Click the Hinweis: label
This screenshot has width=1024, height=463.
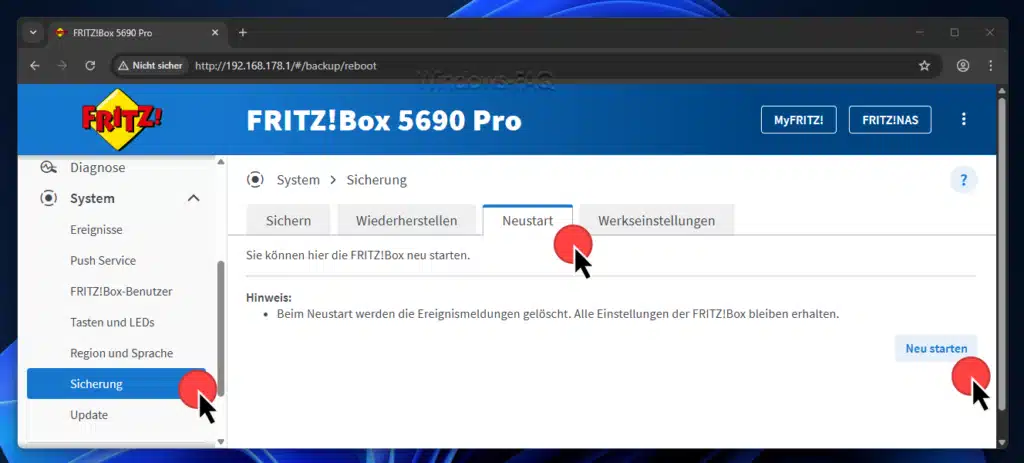tap(268, 298)
